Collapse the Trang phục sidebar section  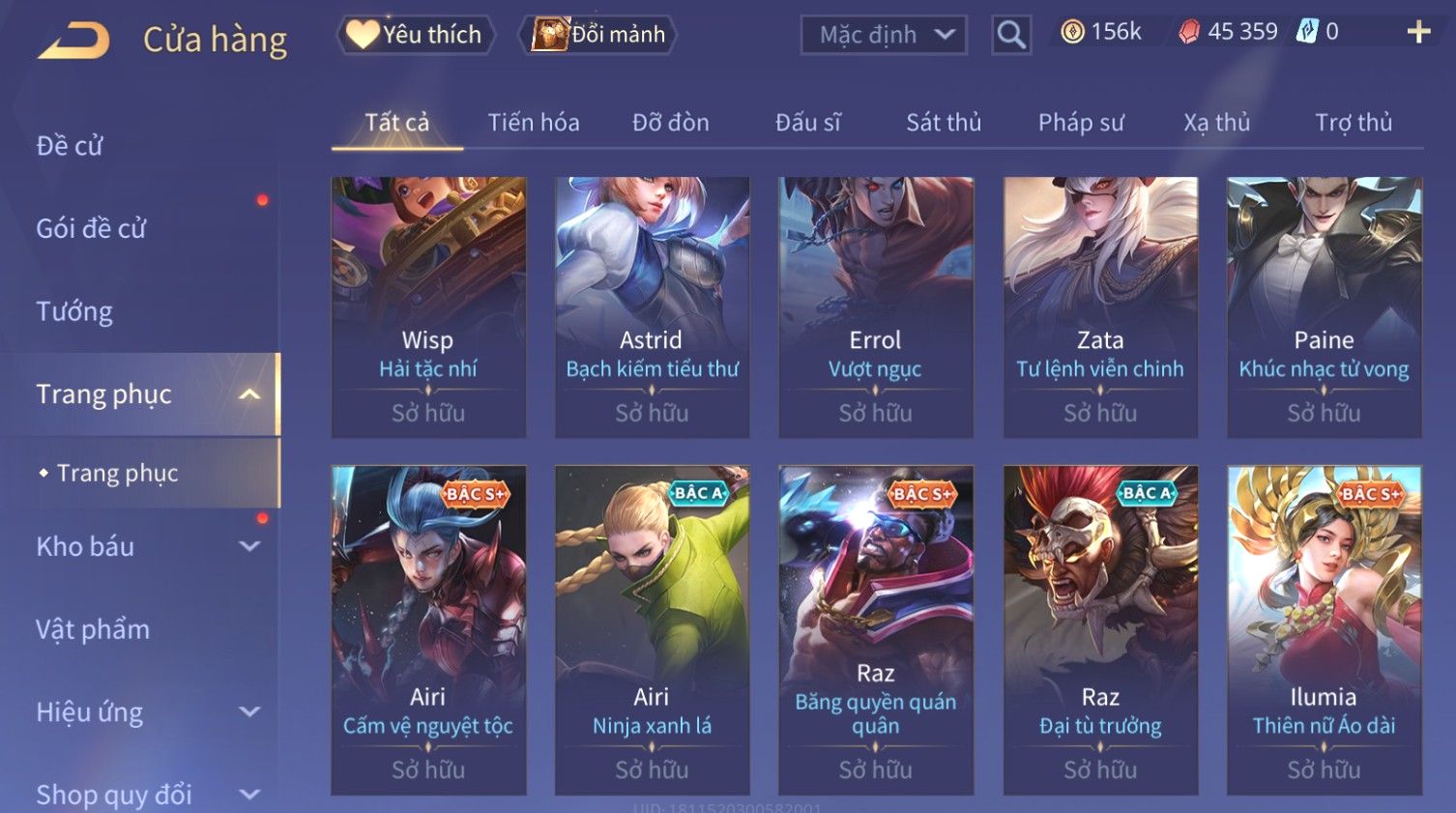tap(249, 394)
